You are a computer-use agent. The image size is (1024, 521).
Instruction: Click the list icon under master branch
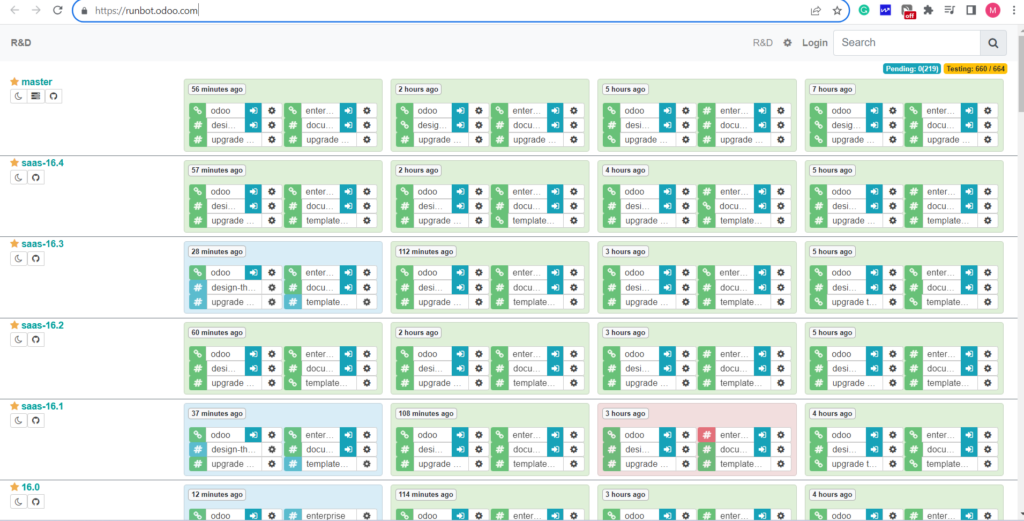pos(37,96)
